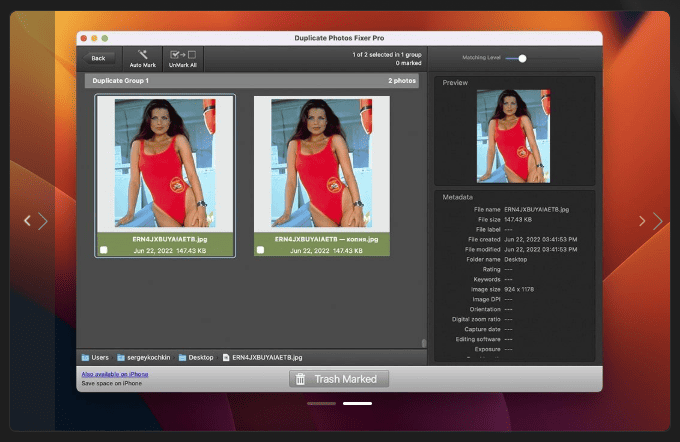Select the first carousel page indicator
This screenshot has height=442, width=680.
coord(321,403)
